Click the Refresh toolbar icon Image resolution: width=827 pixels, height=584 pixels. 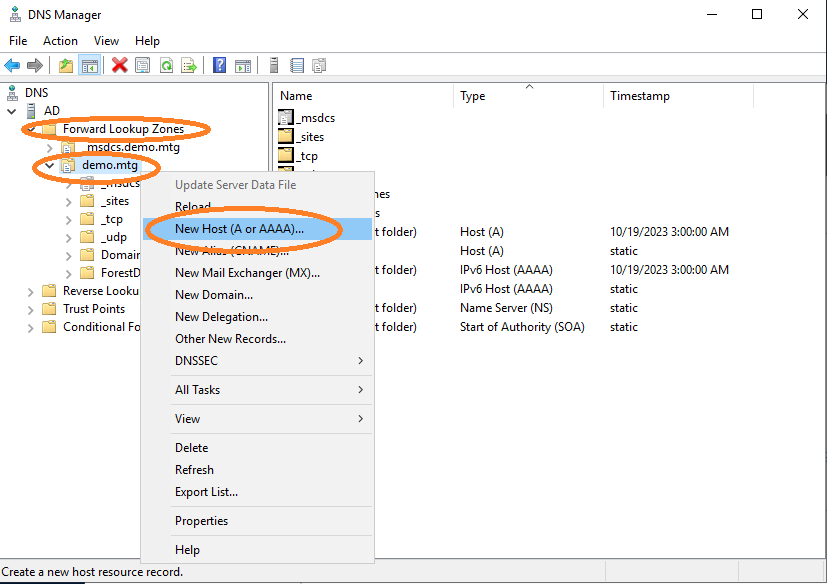(166, 65)
